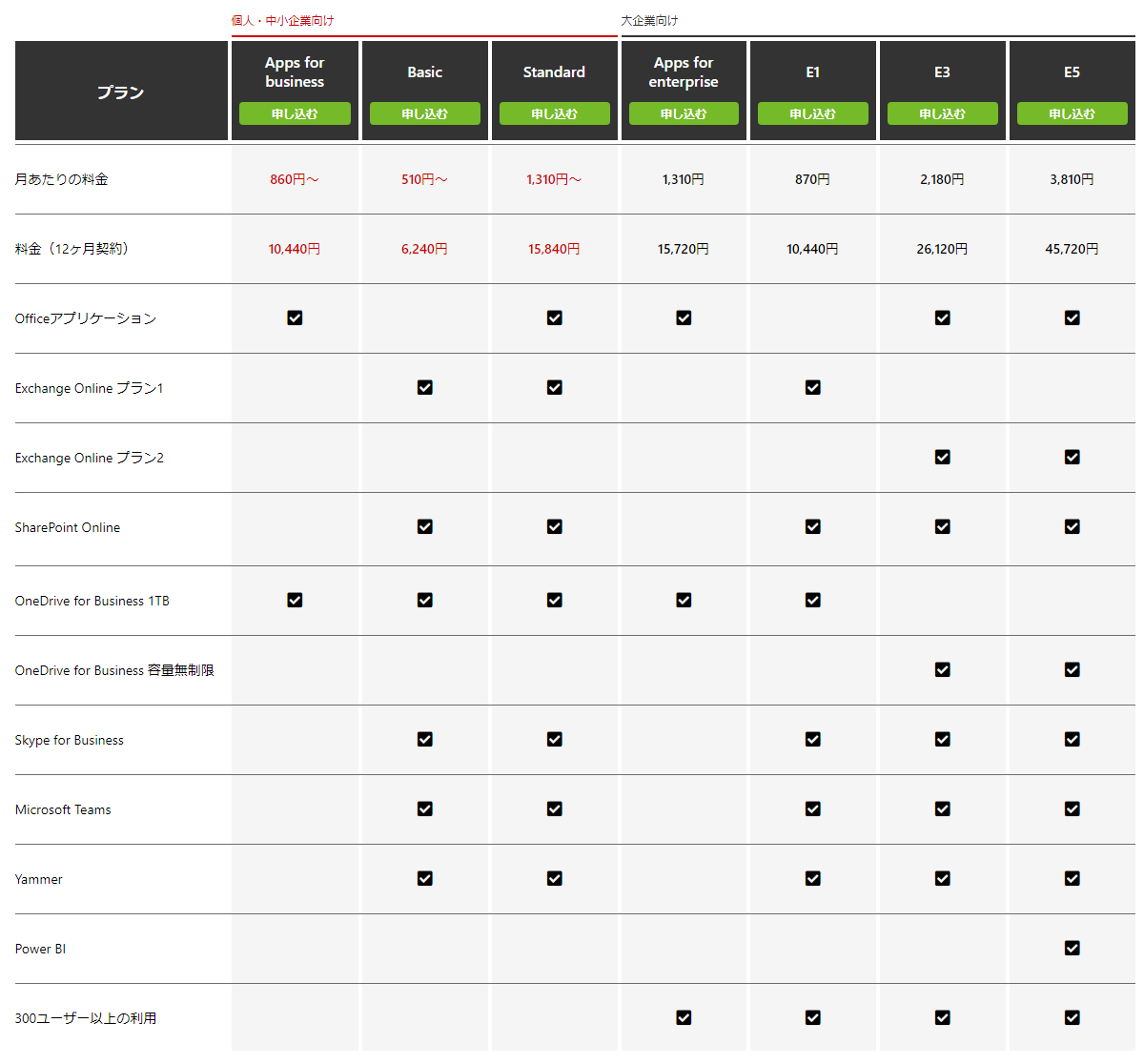Image resolution: width=1144 pixels, height=1064 pixels.
Task: Click the Skype for Business row label
Action: pyautogui.click(x=70, y=740)
